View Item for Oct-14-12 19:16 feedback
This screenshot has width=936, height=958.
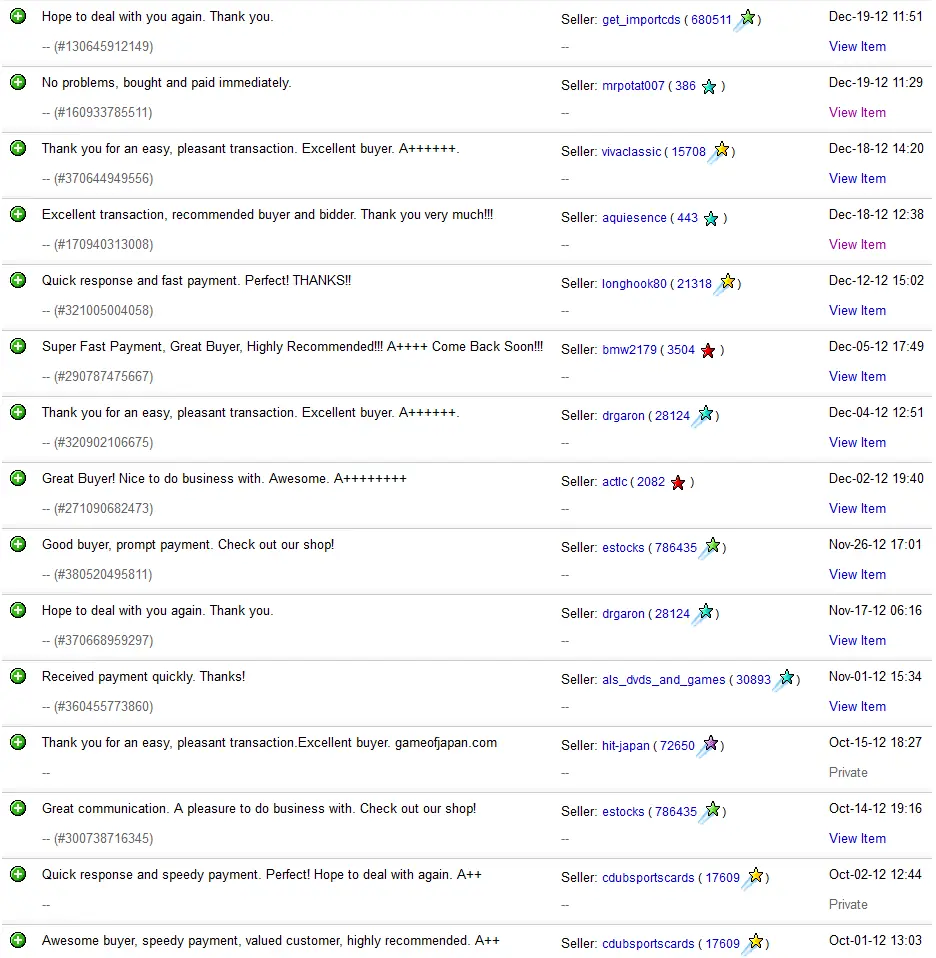857,838
